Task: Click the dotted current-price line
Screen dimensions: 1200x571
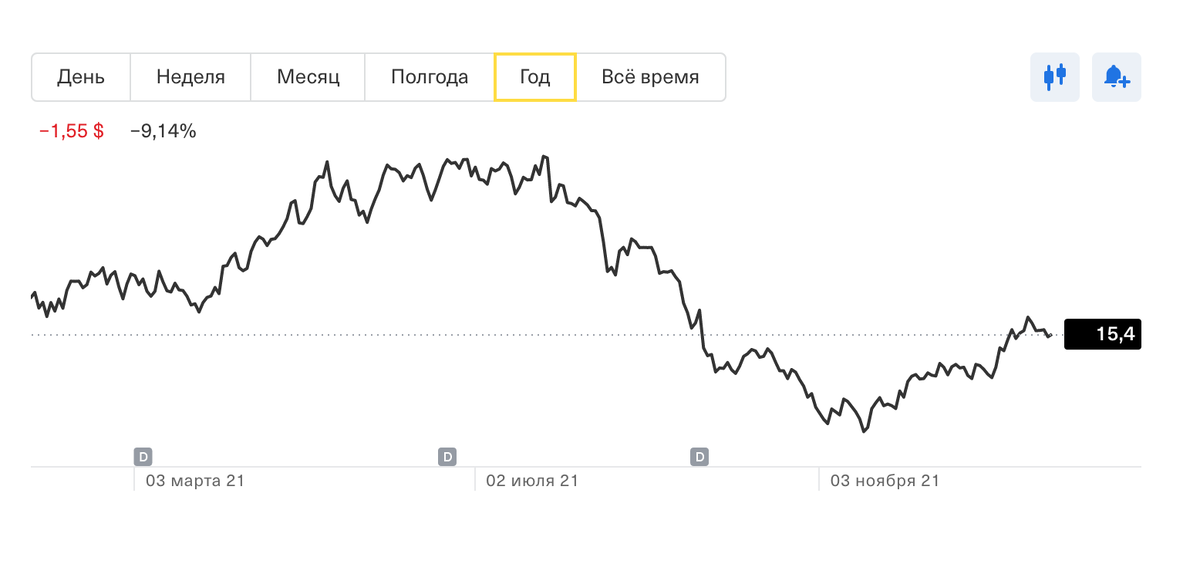Action: pyautogui.click(x=400, y=334)
